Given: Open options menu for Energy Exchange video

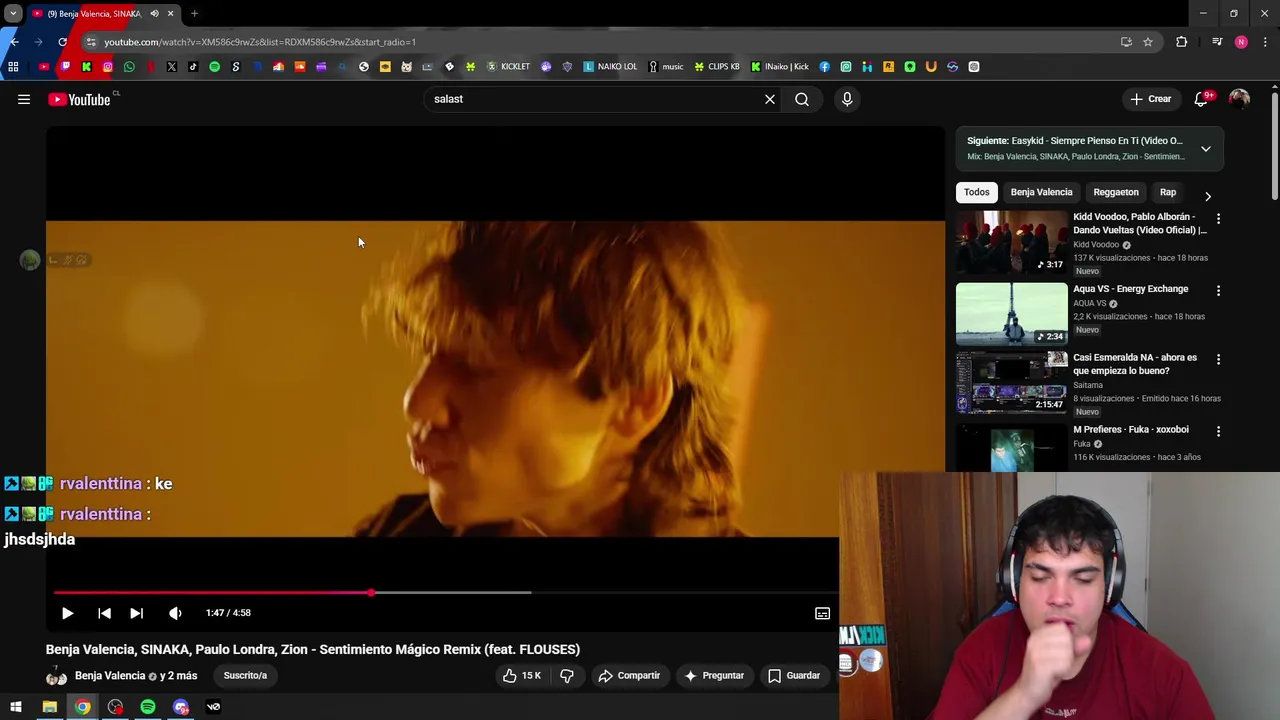Looking at the screenshot, I should point(1218,290).
